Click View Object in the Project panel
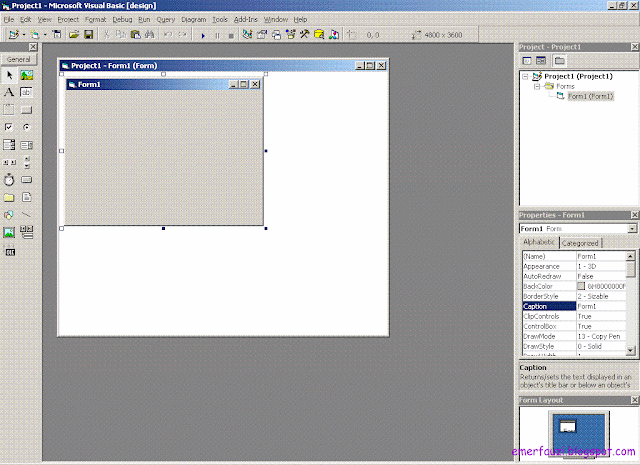 click(x=541, y=61)
